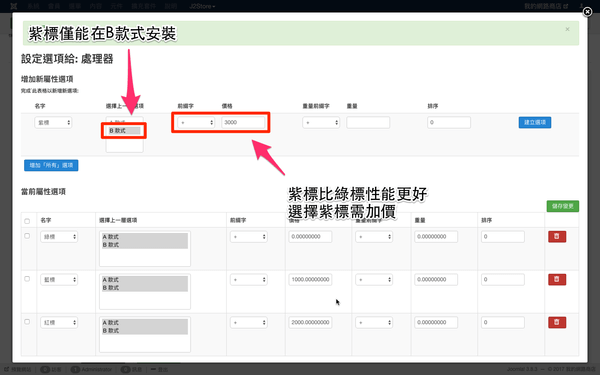
Task: Open the 紅標 name dropdown
Action: tap(59, 322)
